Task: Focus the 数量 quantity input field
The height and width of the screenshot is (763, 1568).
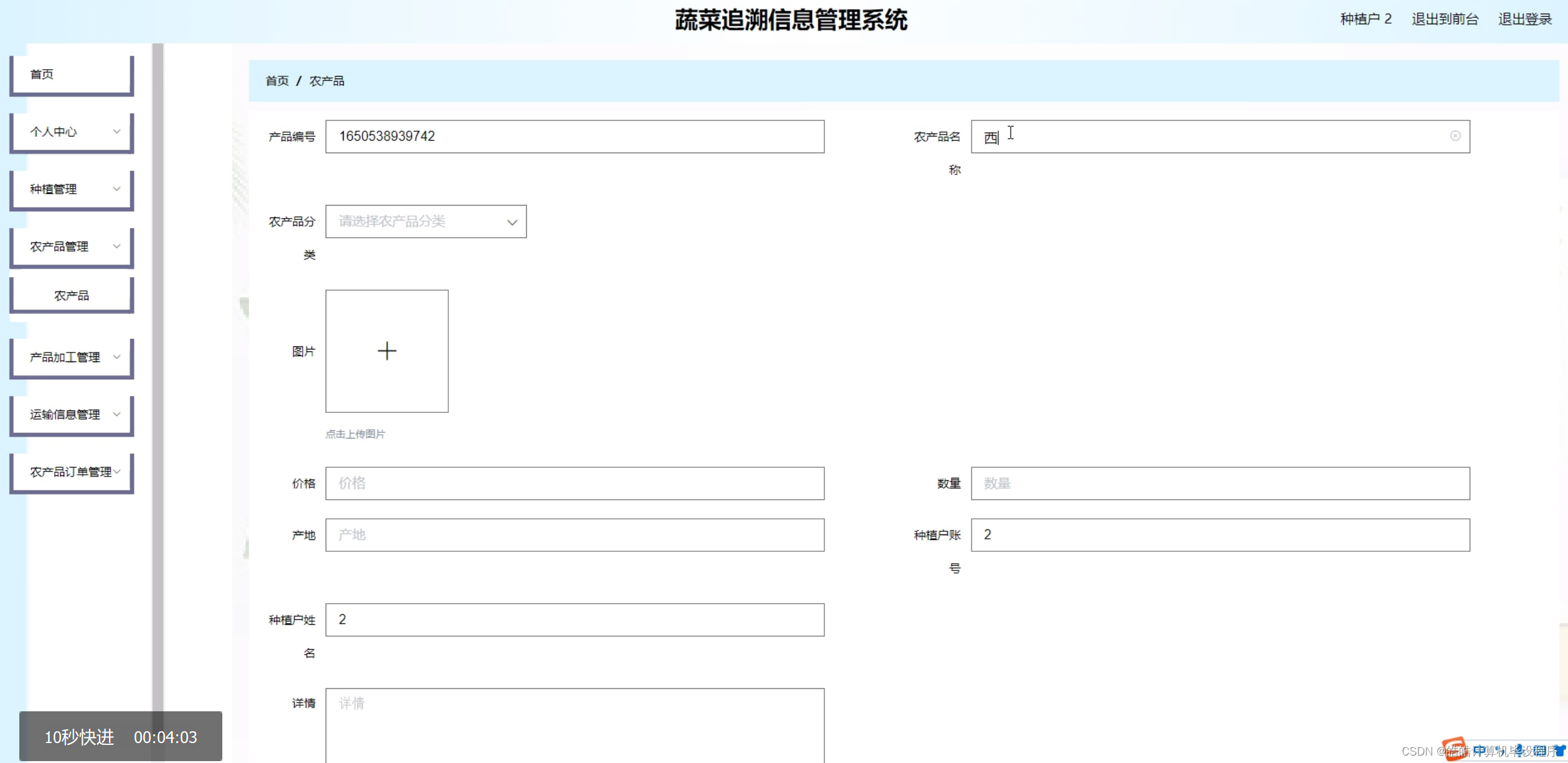Action: coord(1219,483)
